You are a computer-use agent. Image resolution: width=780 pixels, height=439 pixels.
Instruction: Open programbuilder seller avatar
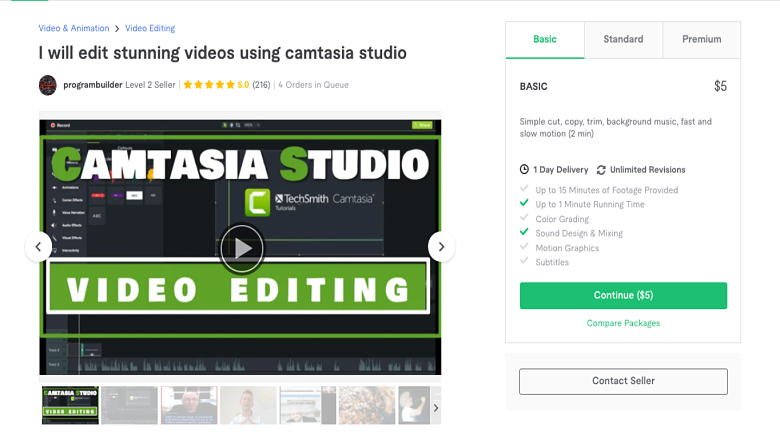48,85
